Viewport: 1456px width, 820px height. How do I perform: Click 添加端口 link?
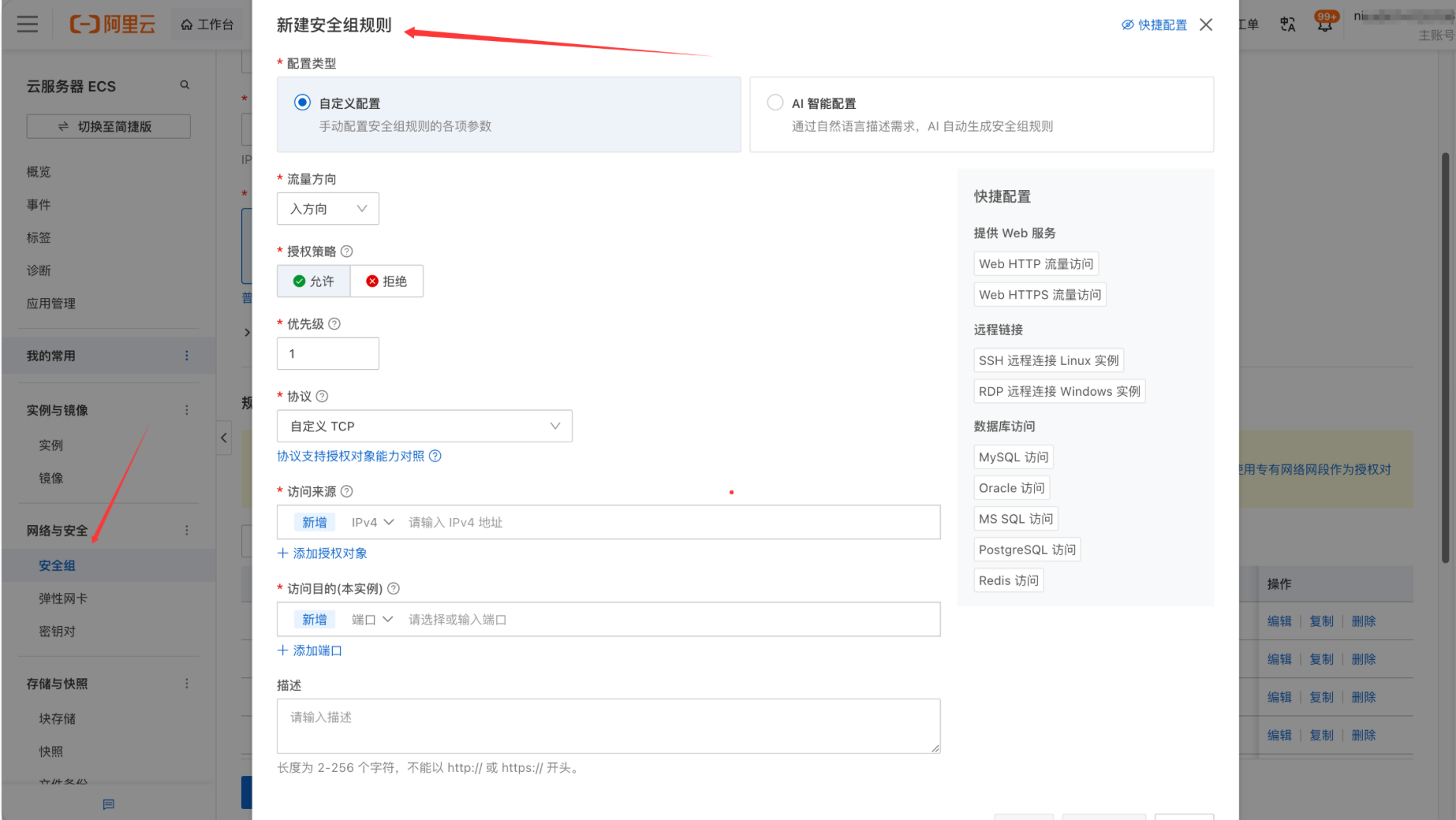coord(310,650)
